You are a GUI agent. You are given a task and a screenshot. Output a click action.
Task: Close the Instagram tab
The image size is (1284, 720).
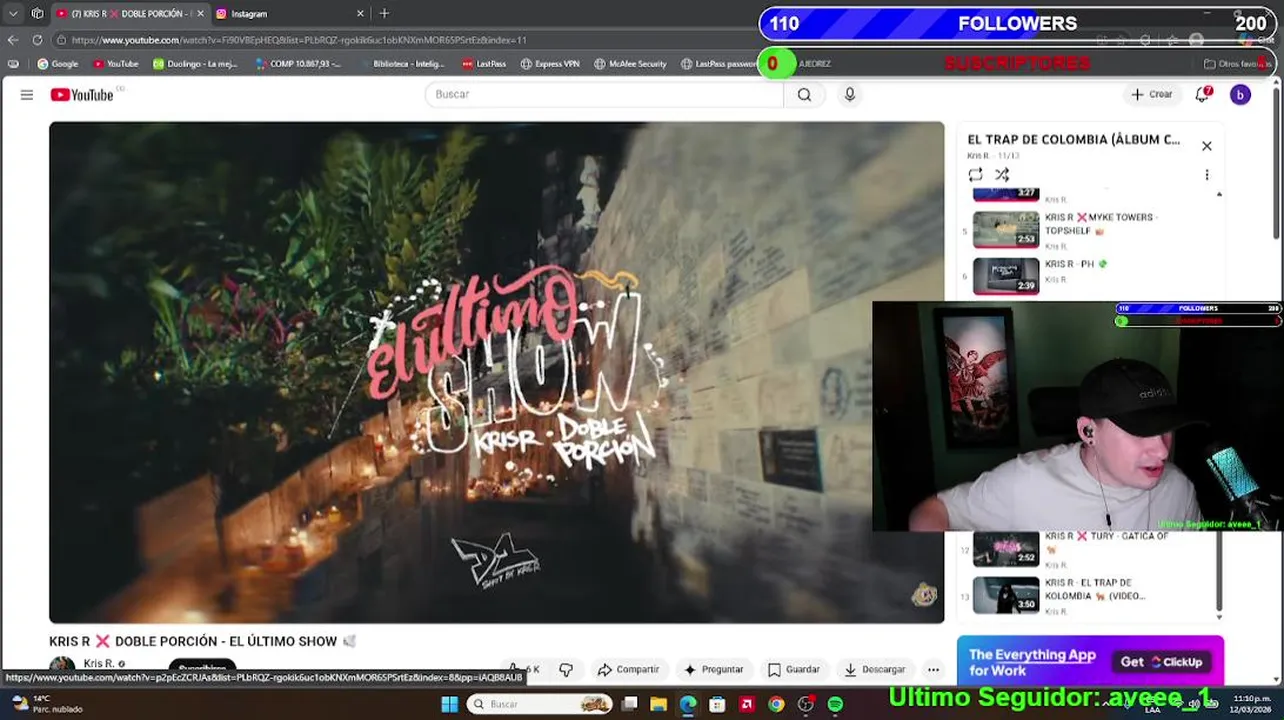click(360, 14)
